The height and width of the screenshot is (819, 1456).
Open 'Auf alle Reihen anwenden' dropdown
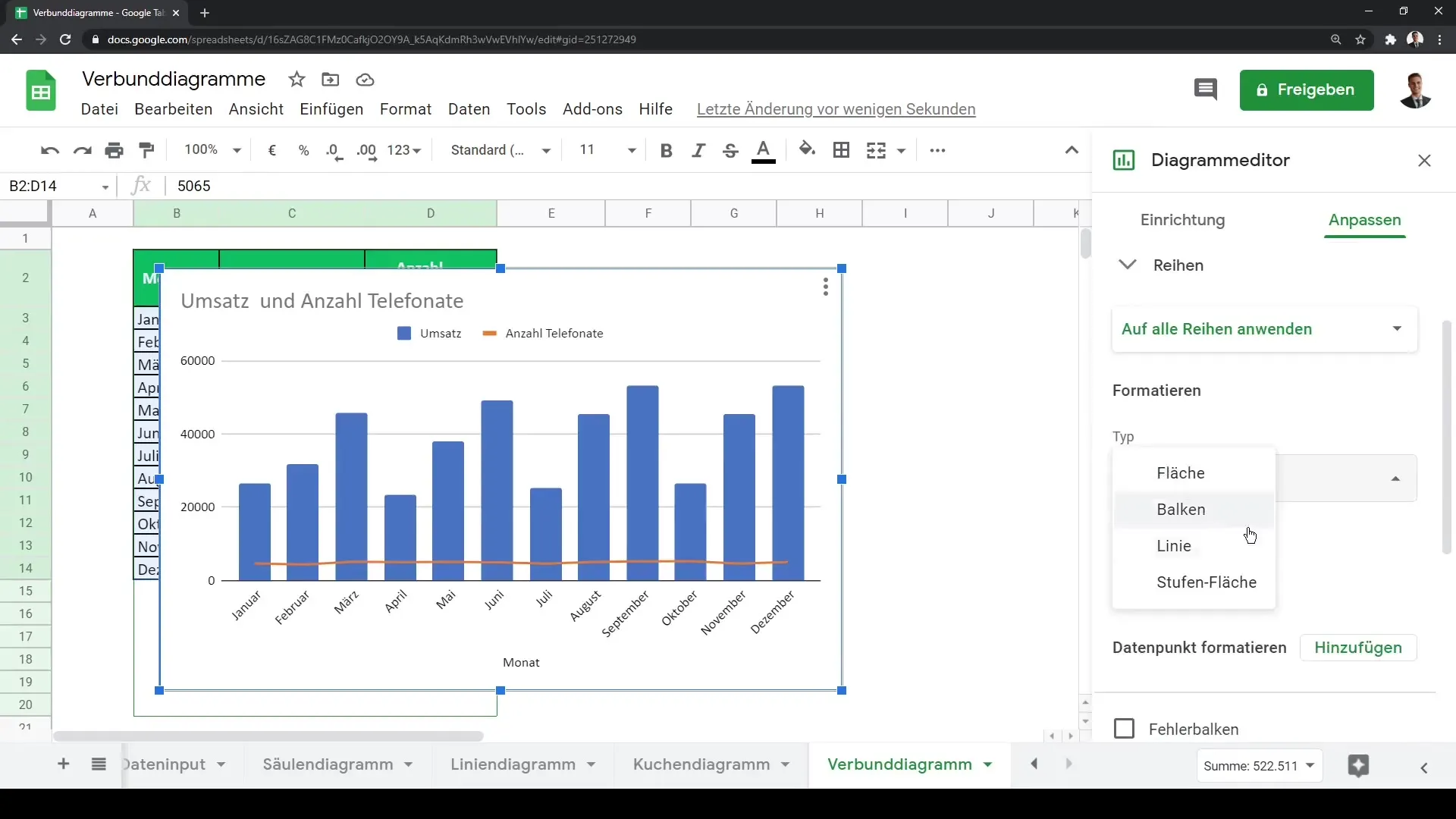point(1264,329)
